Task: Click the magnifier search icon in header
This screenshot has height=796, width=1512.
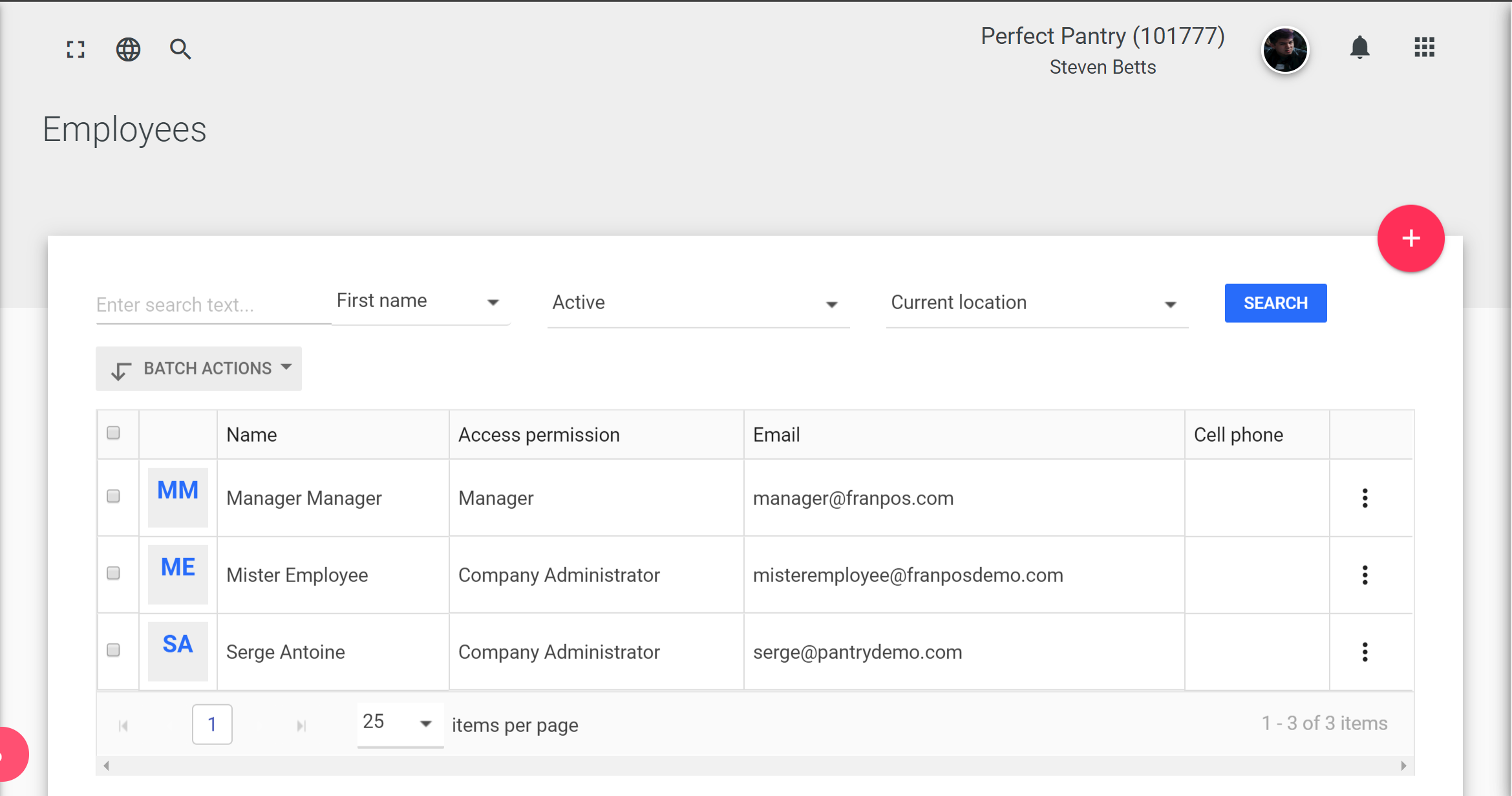Action: tap(180, 49)
